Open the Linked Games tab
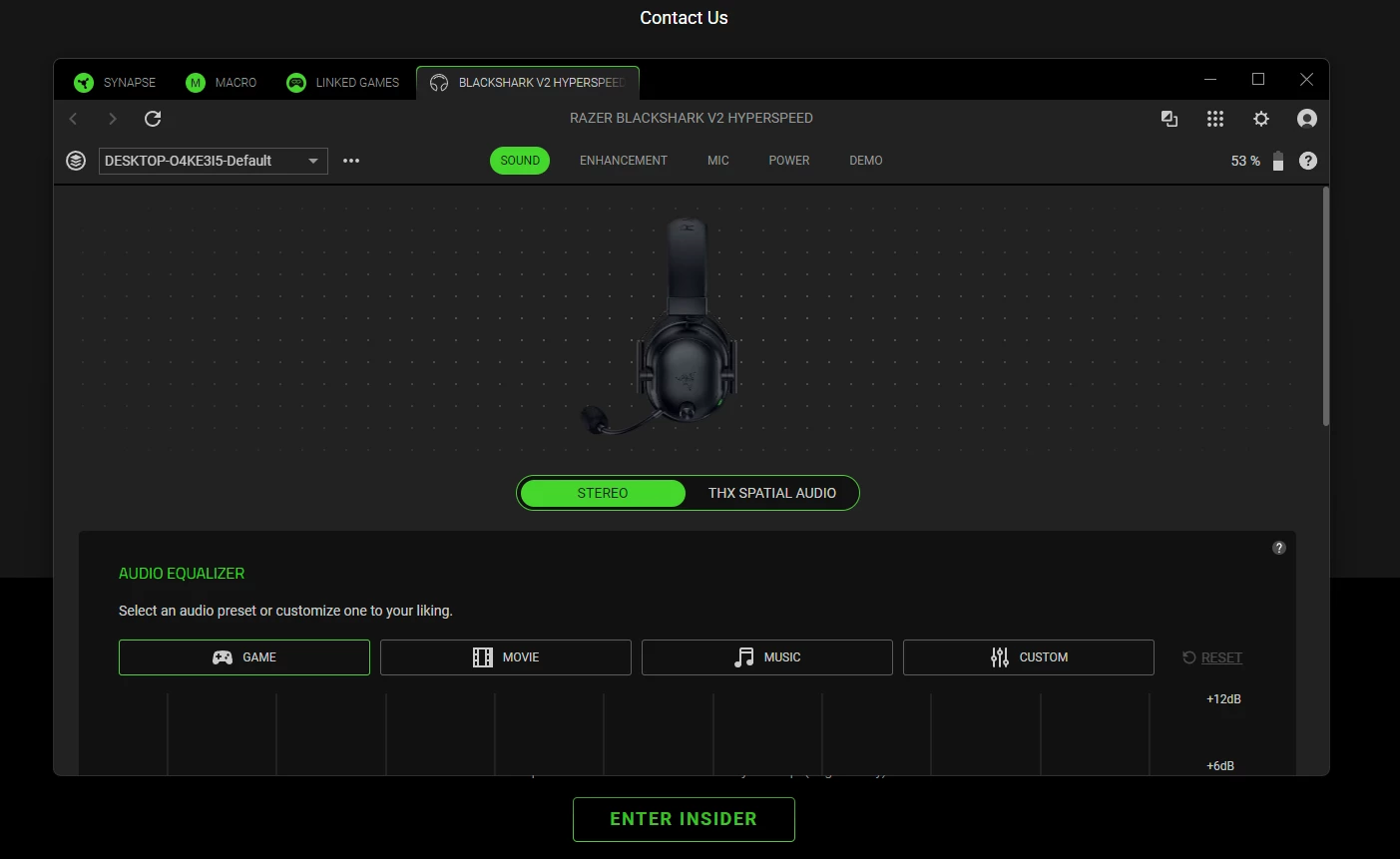The image size is (1400, 859). point(342,83)
